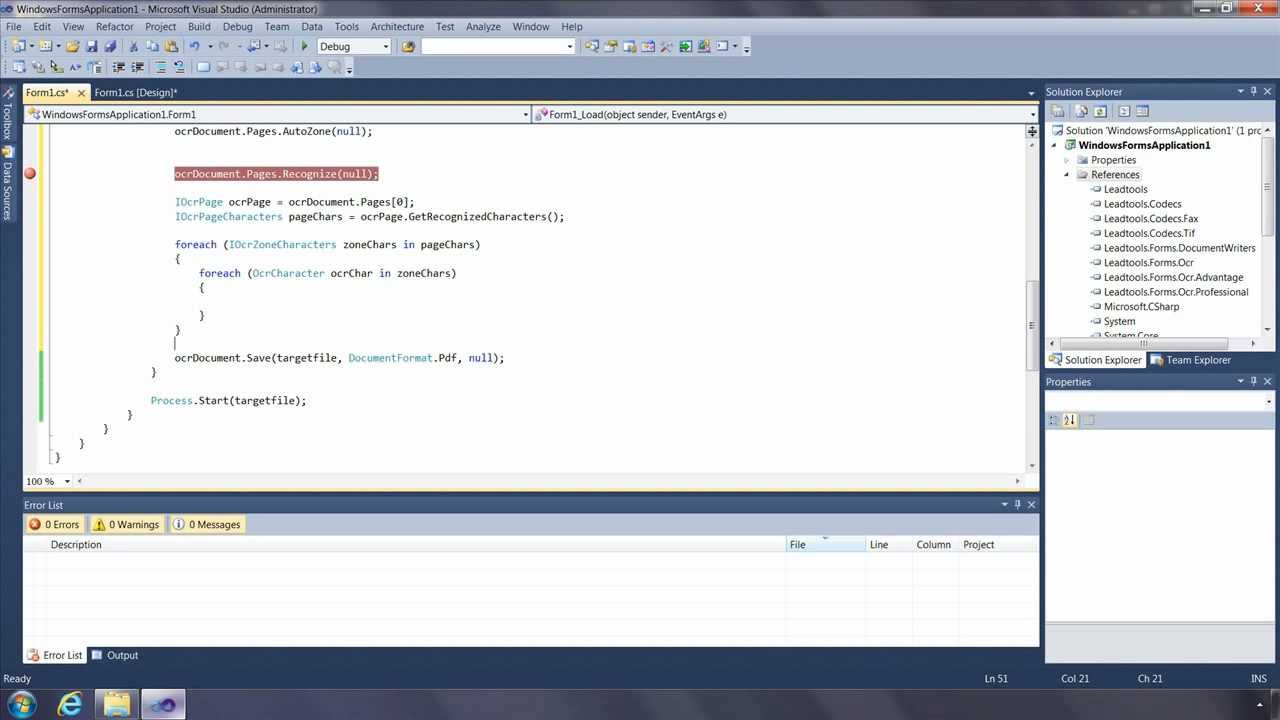This screenshot has width=1280, height=720.
Task: Toggle the 0 Warnings filter button
Action: (126, 524)
